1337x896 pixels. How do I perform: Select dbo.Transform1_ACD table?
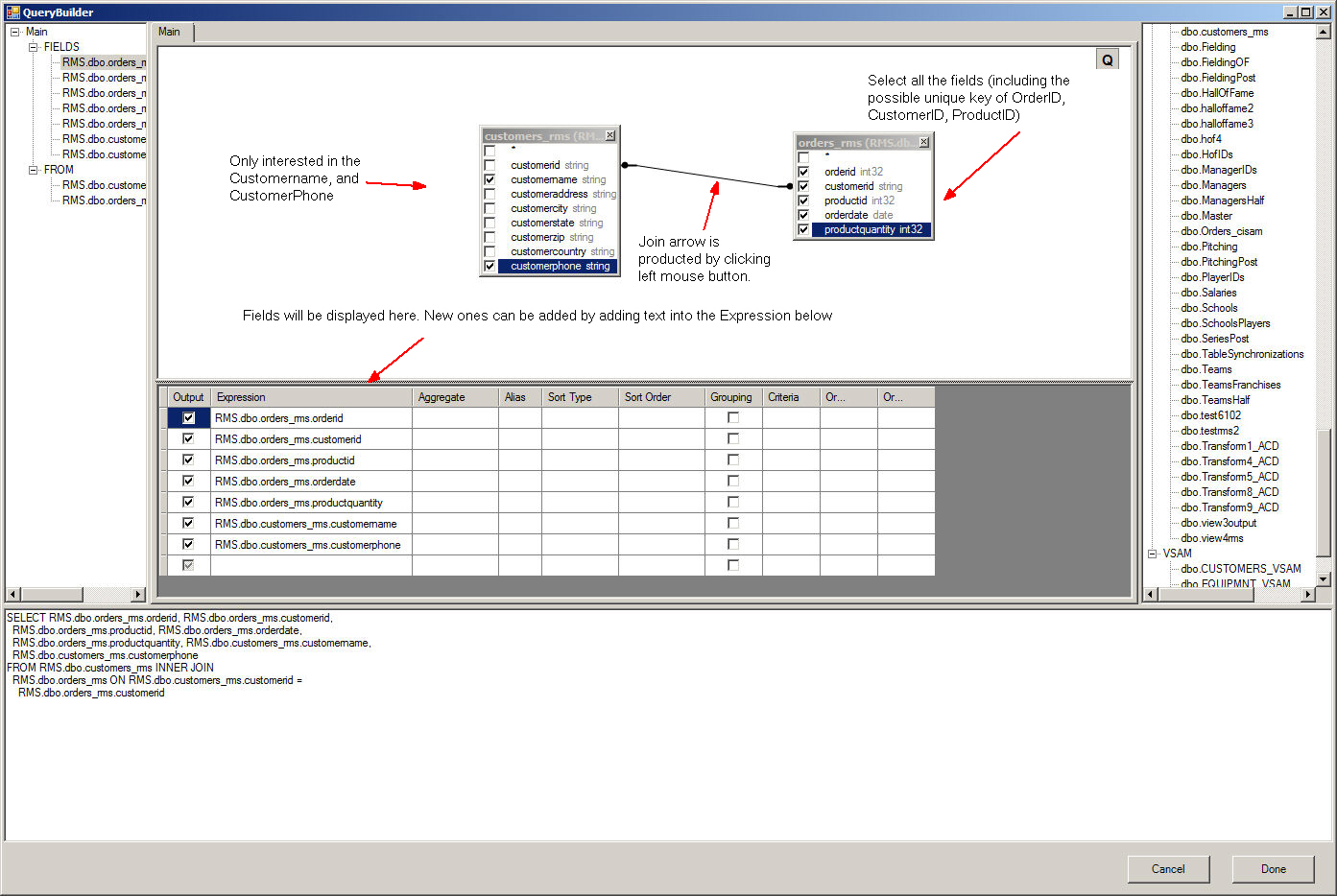[1229, 446]
